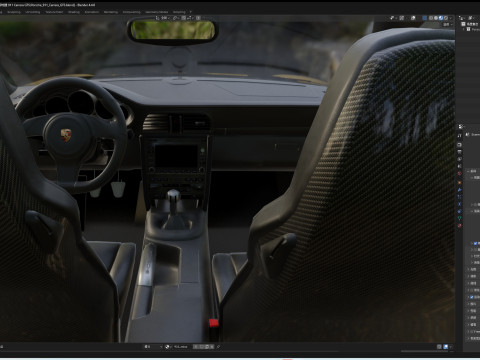The height and width of the screenshot is (360, 480).
Task: Open the Geometry Nodes workspace tab
Action: tap(157, 12)
